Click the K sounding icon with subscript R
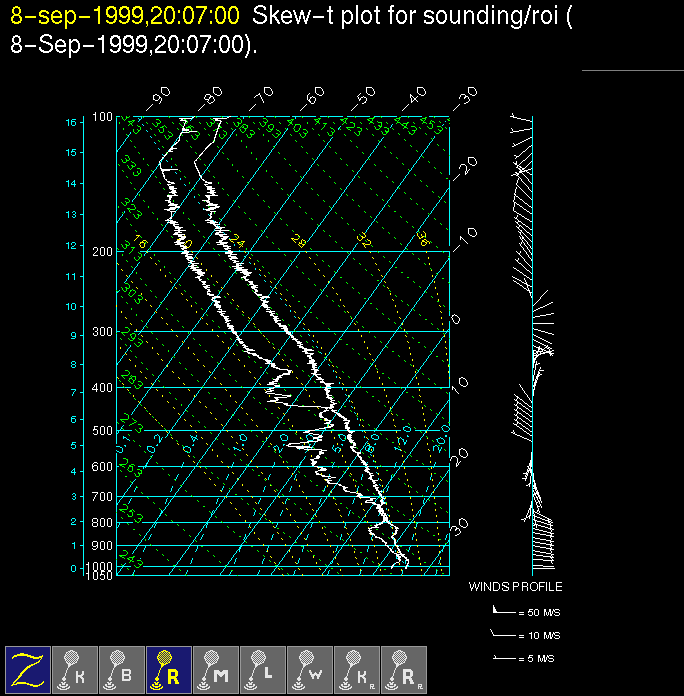The height and width of the screenshot is (696, 684). click(356, 669)
